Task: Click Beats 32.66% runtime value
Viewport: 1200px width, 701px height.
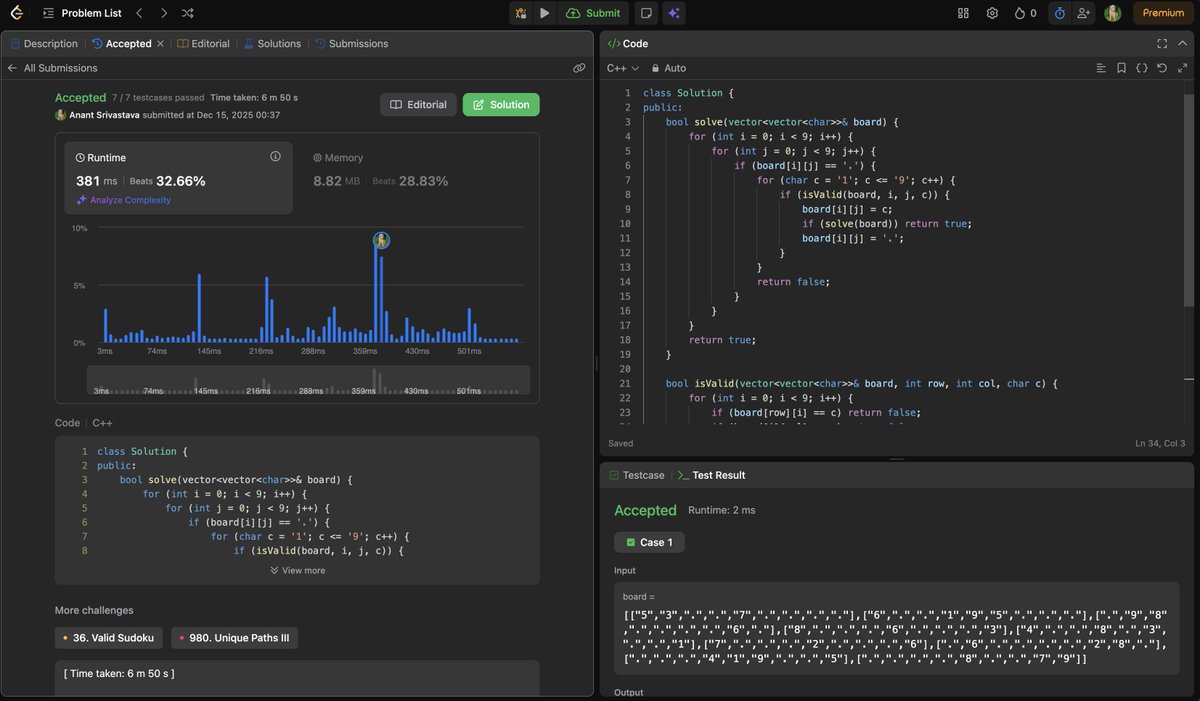Action: (168, 181)
